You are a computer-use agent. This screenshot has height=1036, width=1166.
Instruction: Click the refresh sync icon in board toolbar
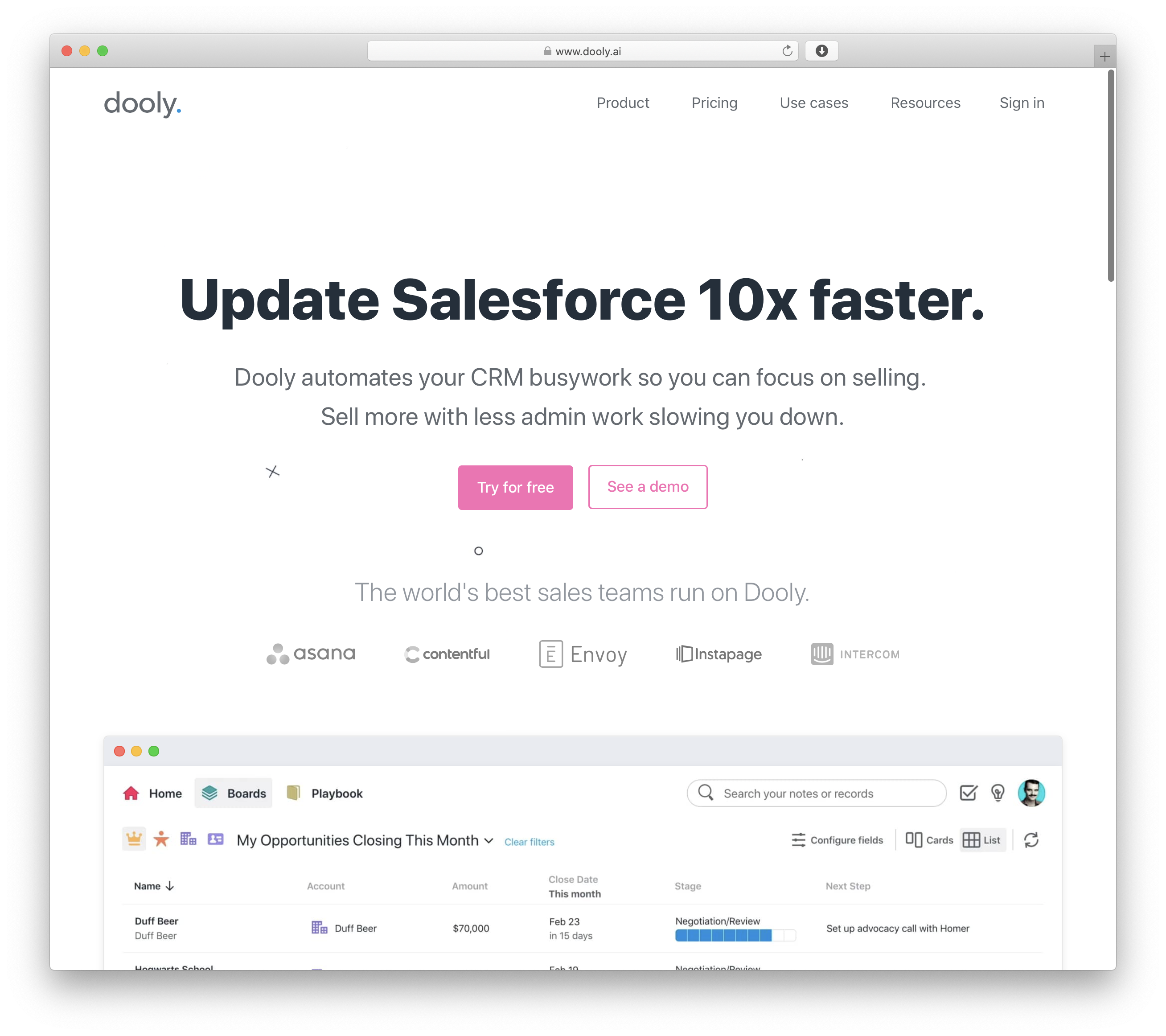[x=1031, y=840]
